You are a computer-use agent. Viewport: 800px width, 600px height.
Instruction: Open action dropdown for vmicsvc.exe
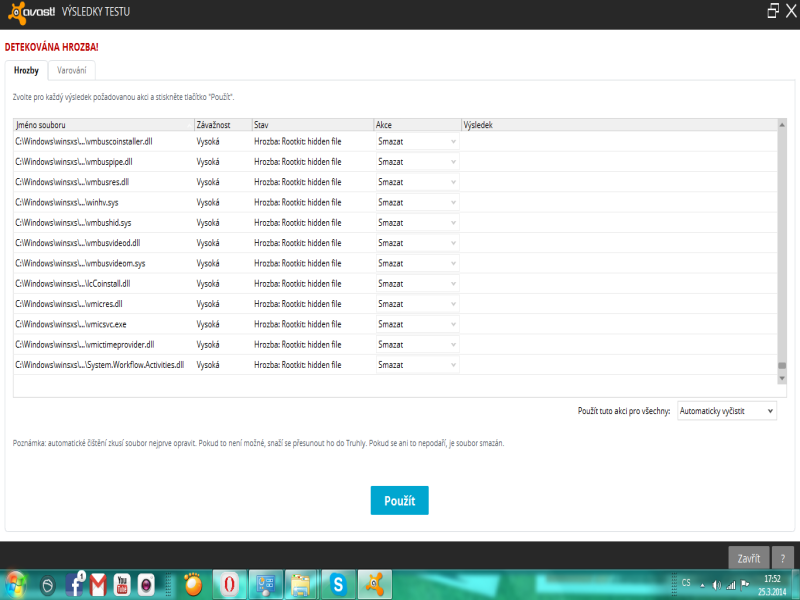pos(417,324)
